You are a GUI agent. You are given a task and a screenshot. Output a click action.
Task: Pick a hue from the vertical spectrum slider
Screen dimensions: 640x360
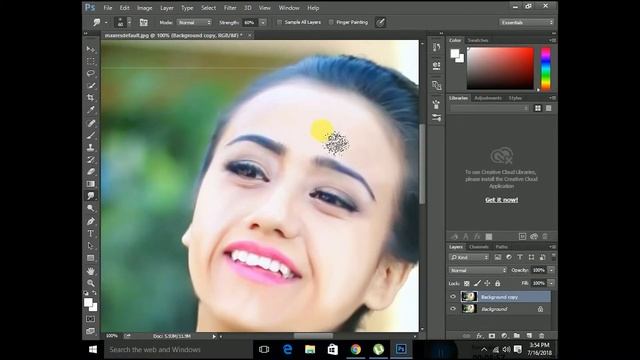tap(546, 69)
